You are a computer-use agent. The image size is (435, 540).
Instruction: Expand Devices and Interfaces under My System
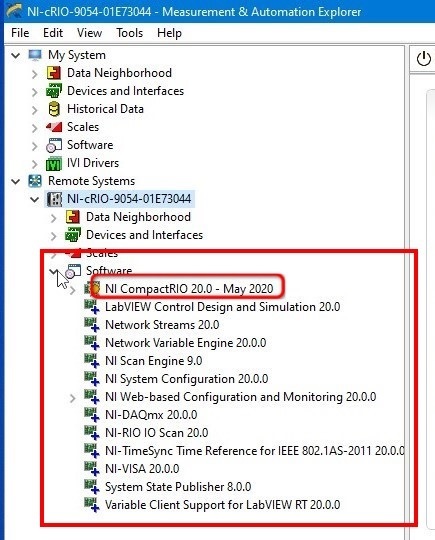(x=34, y=92)
